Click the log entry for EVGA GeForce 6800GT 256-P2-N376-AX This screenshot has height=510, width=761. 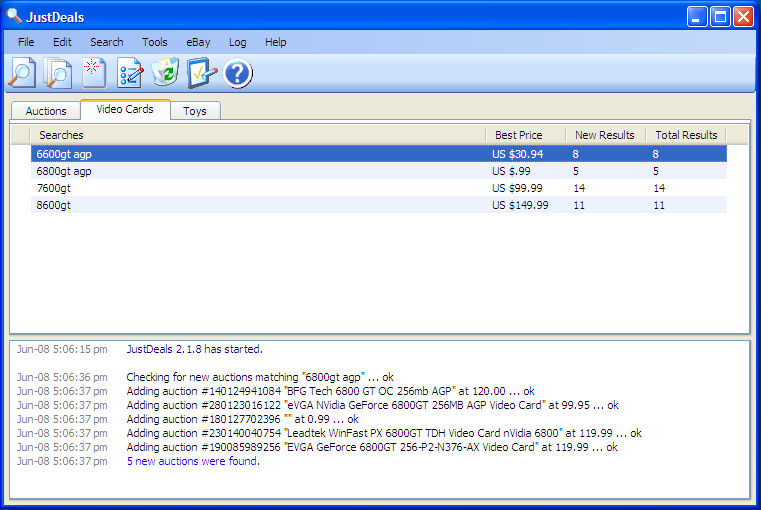click(x=372, y=447)
